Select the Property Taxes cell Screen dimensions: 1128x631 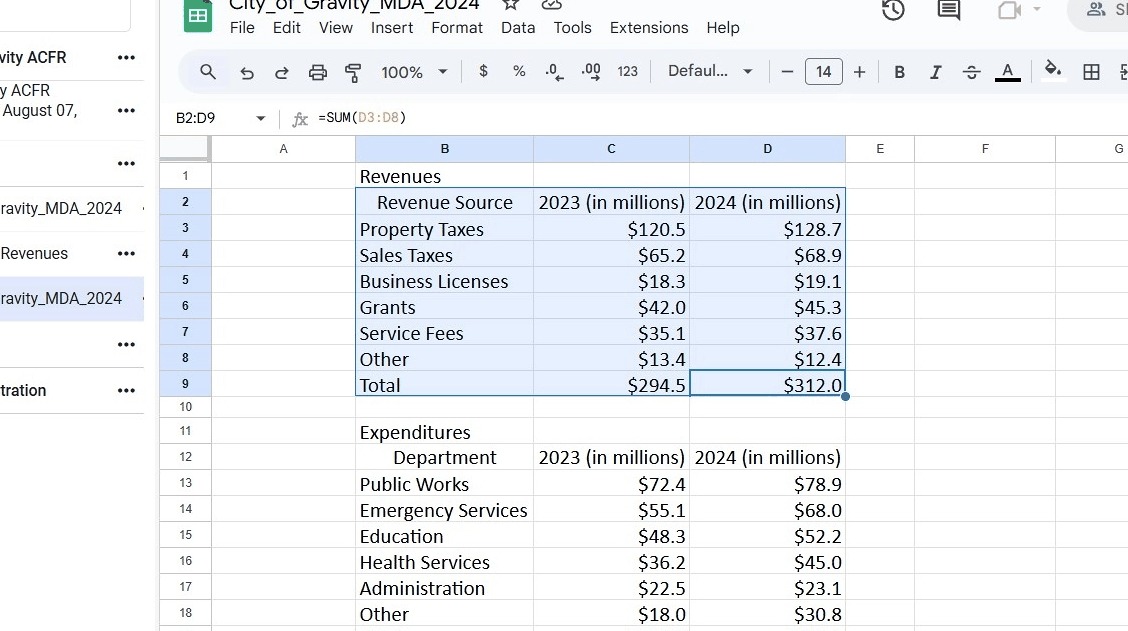tap(445, 229)
